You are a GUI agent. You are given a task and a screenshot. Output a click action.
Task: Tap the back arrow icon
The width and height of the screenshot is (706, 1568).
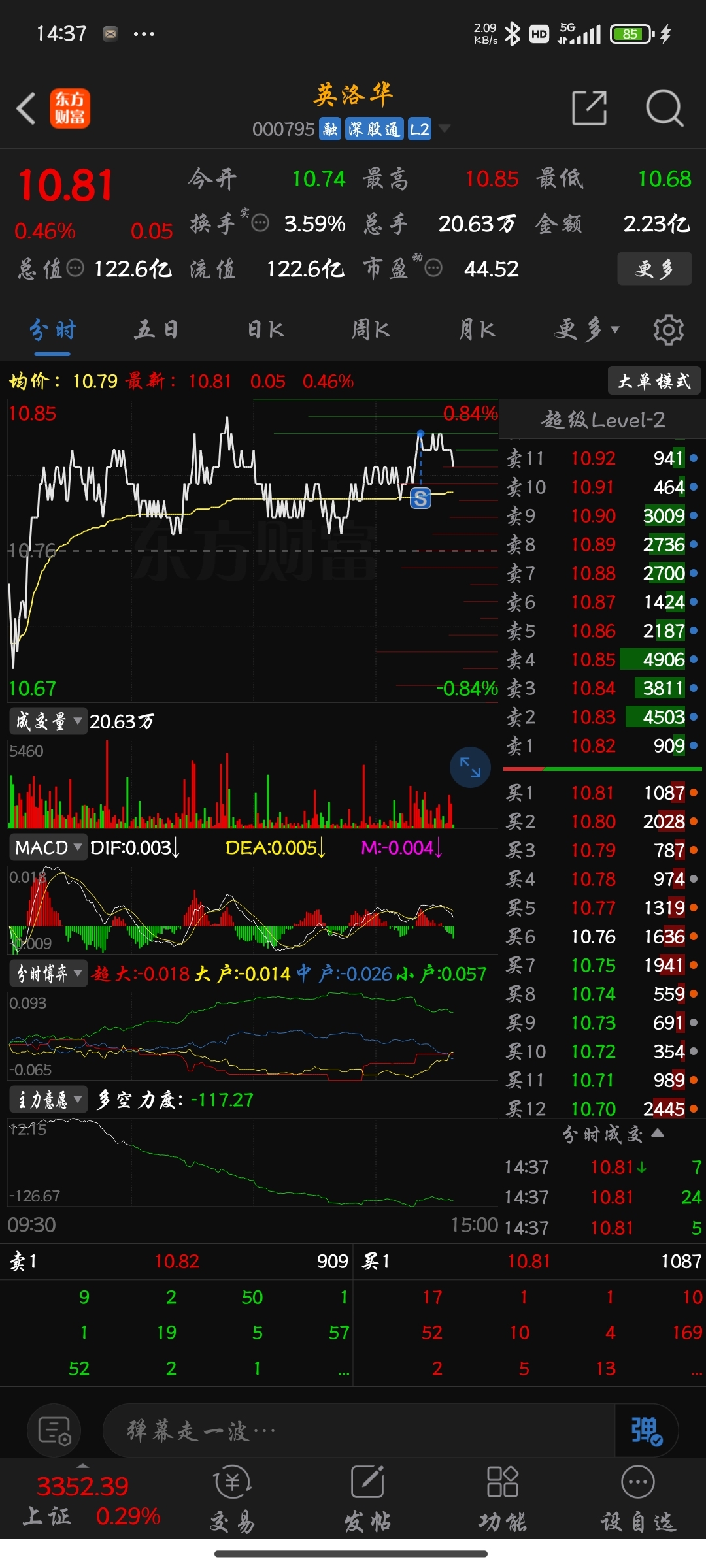tap(26, 108)
